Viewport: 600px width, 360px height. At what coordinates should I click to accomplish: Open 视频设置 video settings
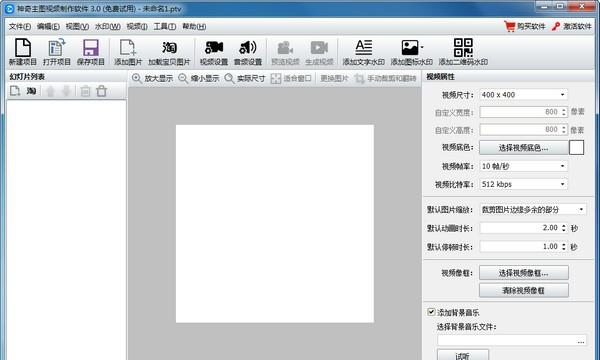coord(214,52)
